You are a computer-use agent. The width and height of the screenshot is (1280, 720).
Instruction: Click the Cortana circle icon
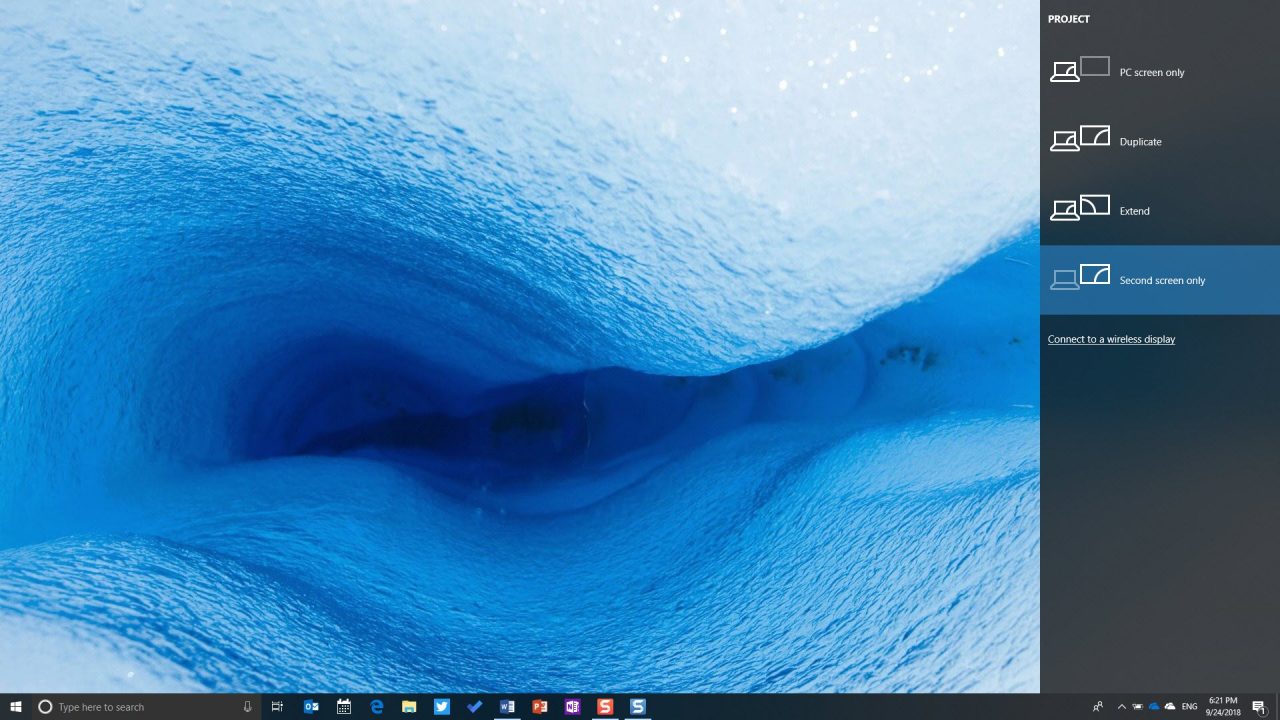(x=45, y=707)
